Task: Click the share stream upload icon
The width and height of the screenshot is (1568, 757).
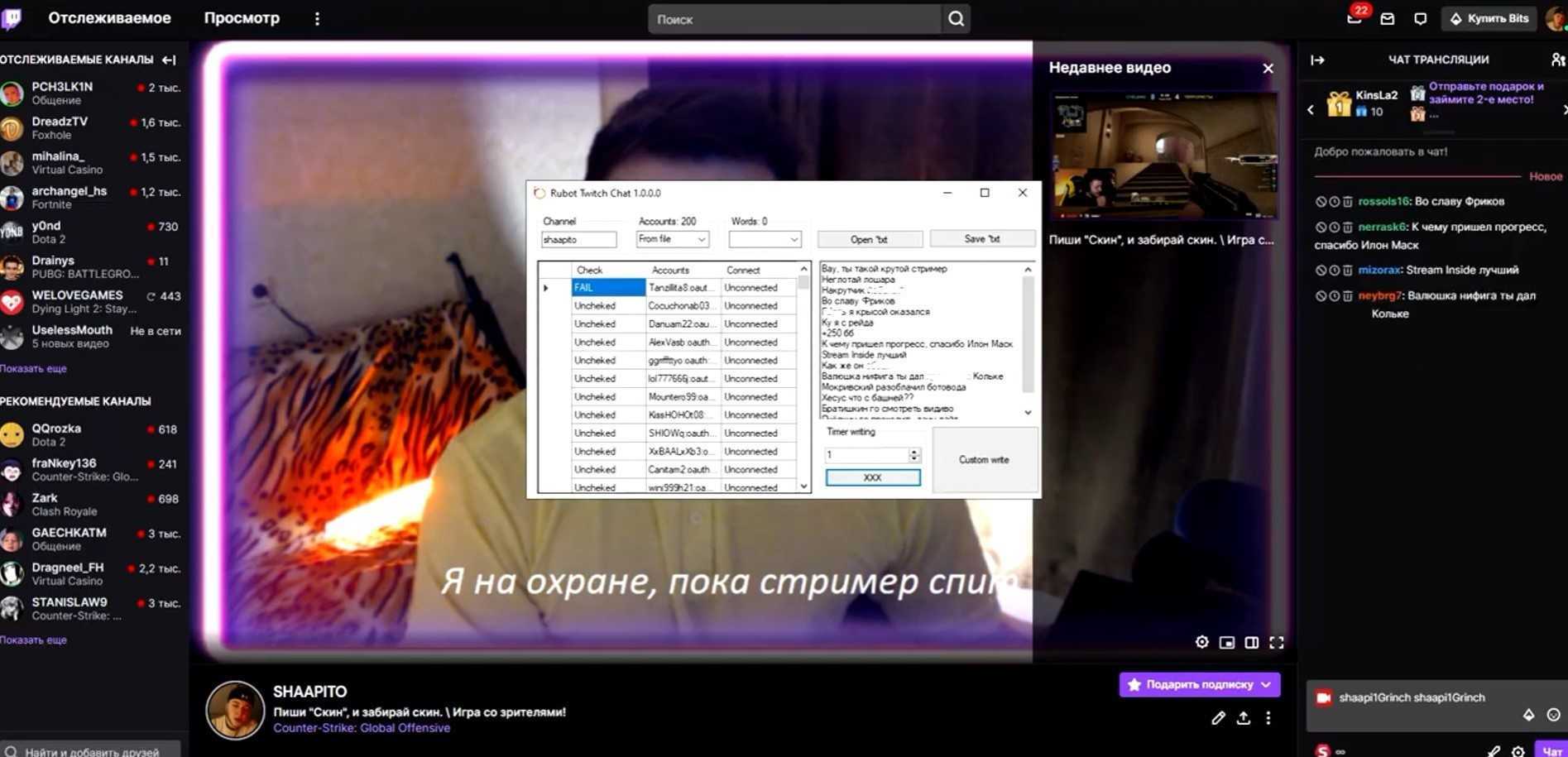Action: click(1243, 718)
